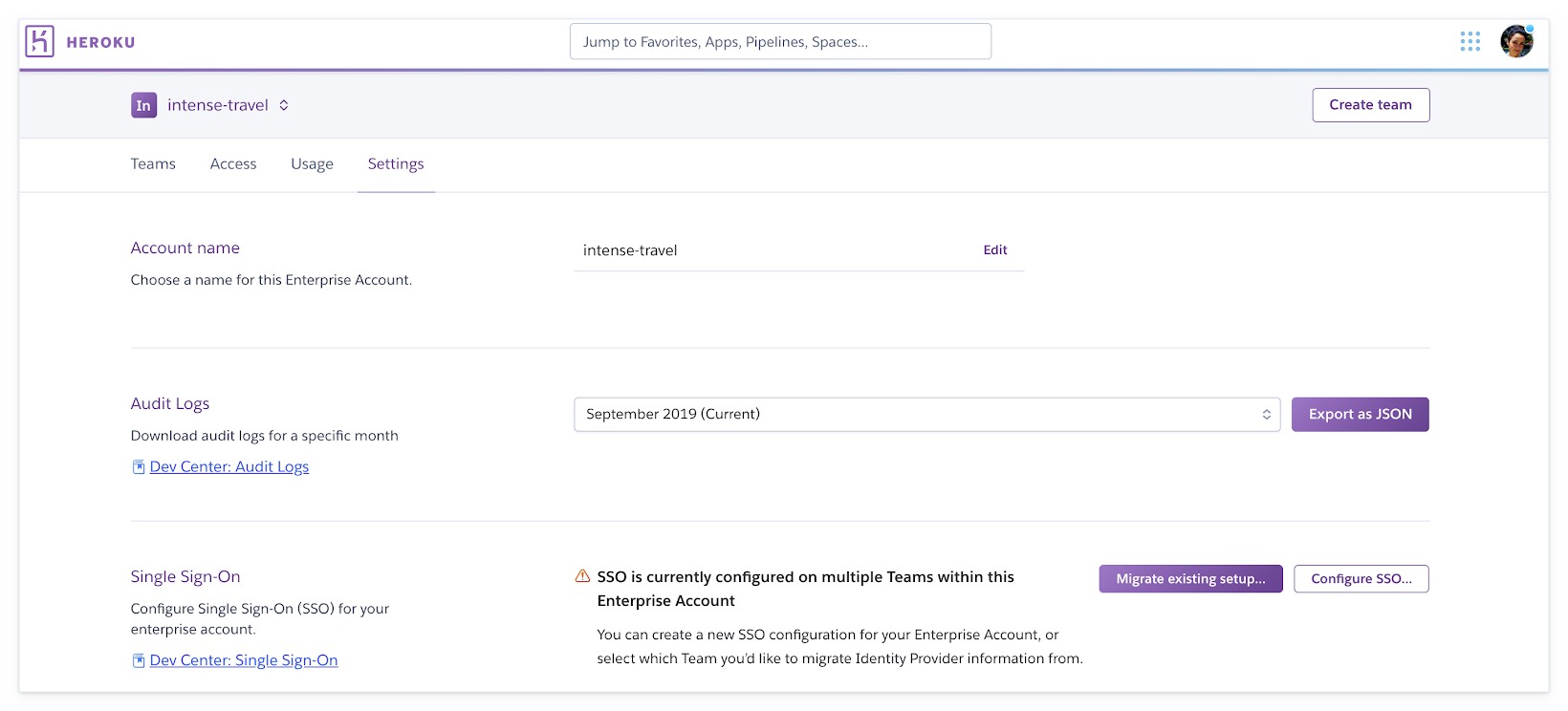Click the SSO warning triangle icon
This screenshot has height=711, width=1568.
(x=582, y=576)
